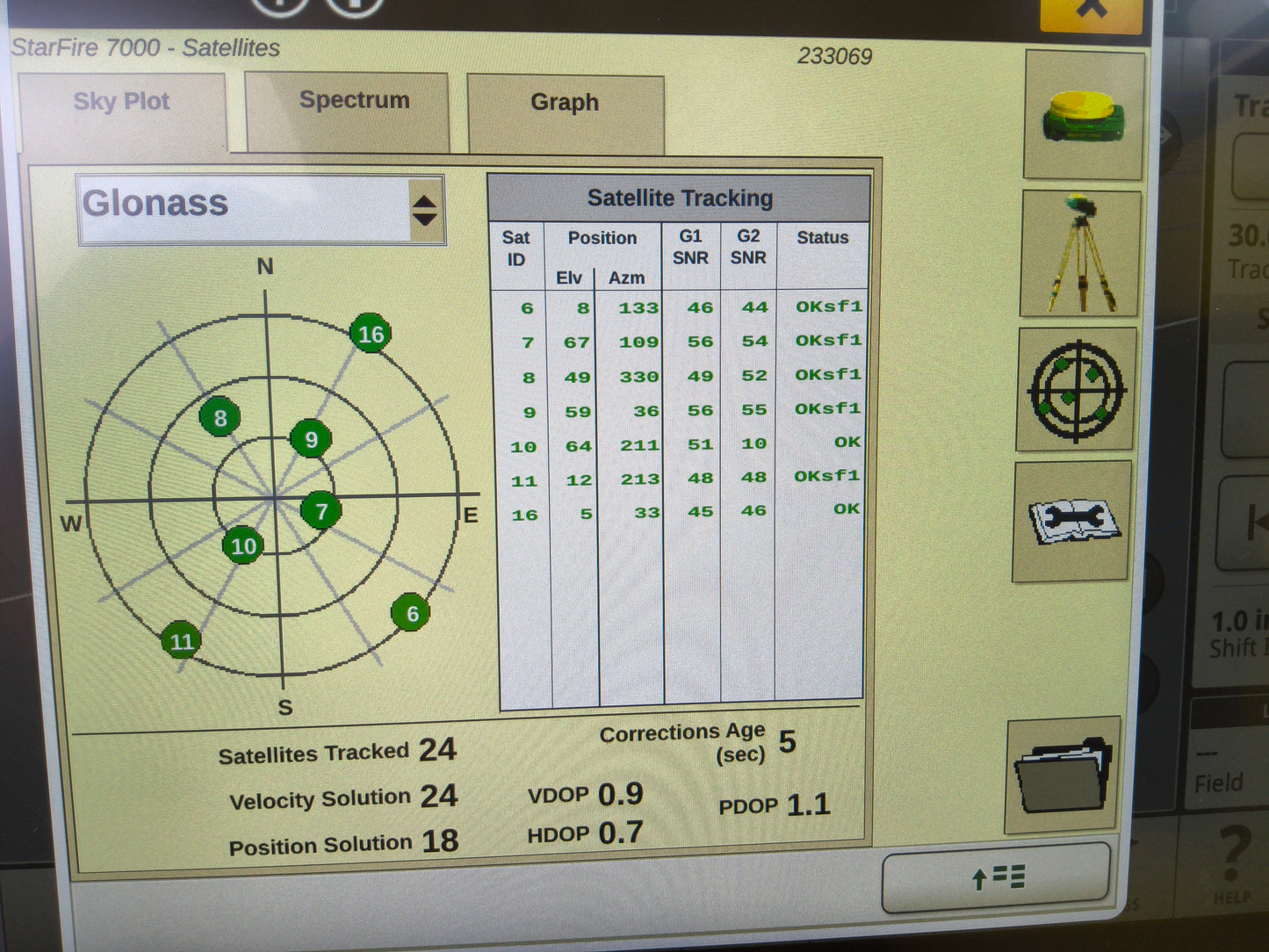Screen dimensions: 1269x952
Task: Click Sat ID 11 in the table
Action: 523,481
